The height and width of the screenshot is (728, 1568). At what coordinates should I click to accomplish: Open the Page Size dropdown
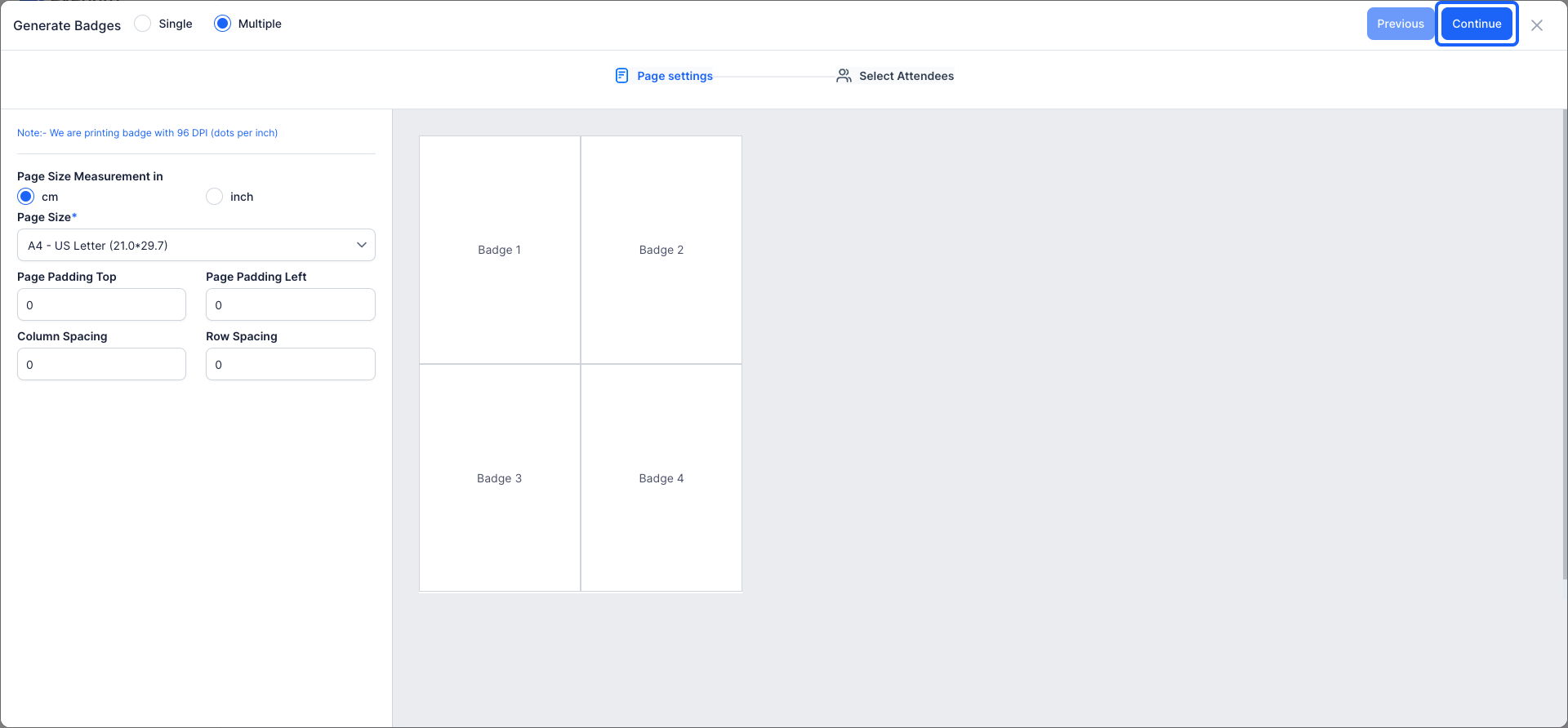pyautogui.click(x=196, y=245)
